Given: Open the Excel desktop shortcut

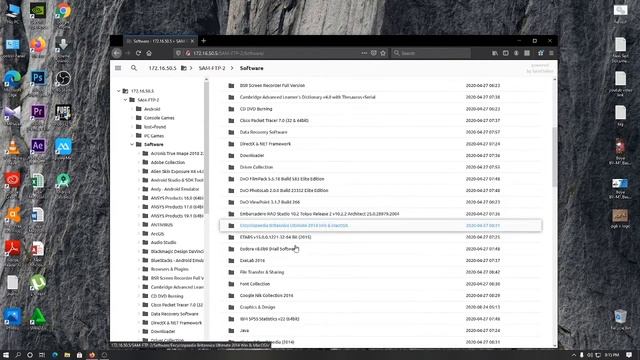Looking at the screenshot, I should tap(38, 180).
